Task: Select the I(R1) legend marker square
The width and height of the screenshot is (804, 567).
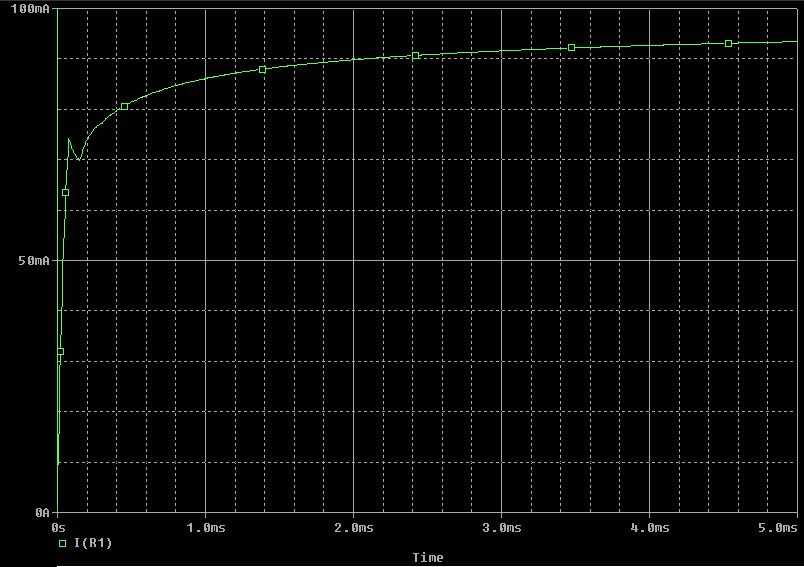Action: 63,543
